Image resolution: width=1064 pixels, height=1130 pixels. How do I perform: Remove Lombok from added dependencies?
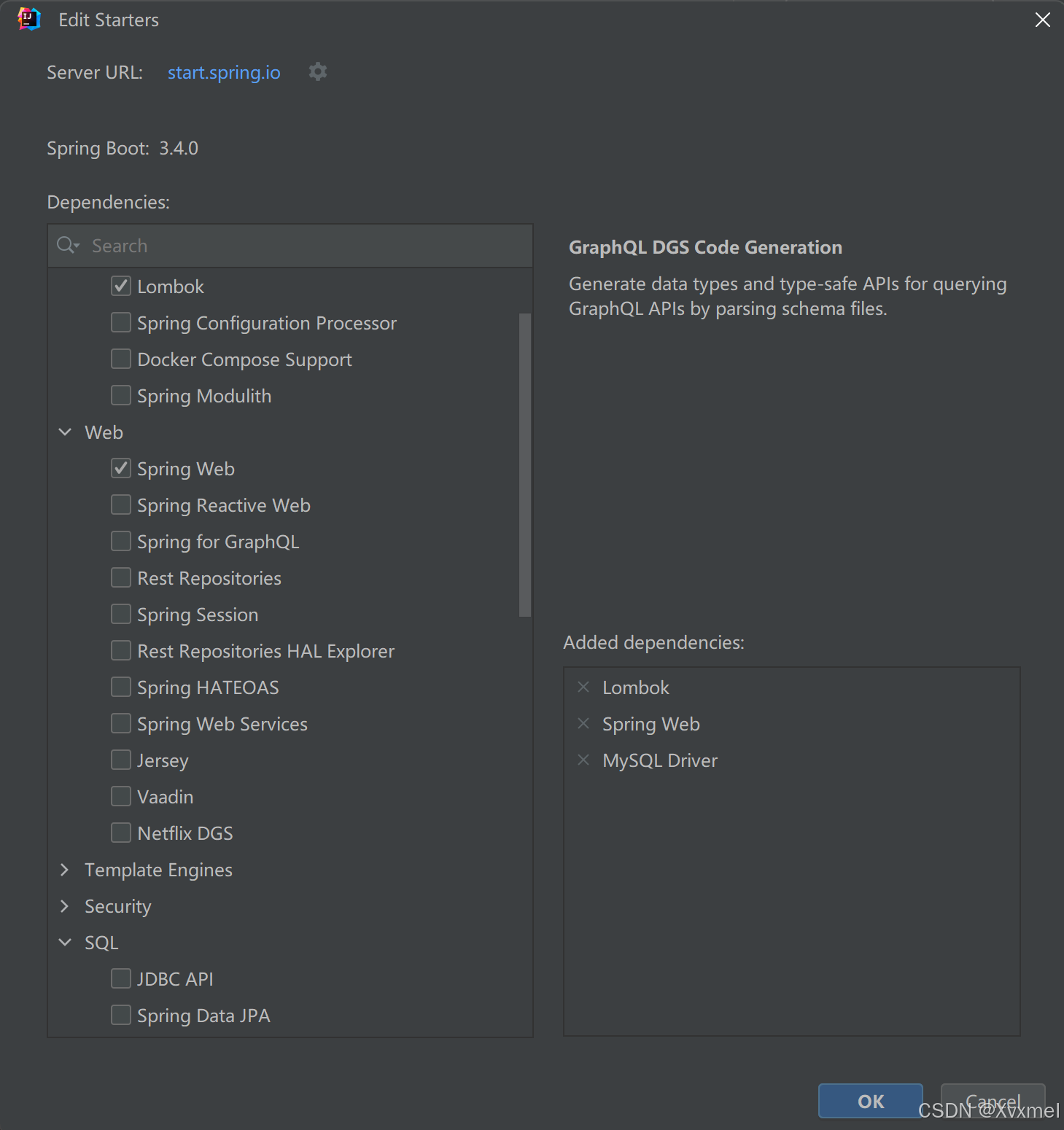583,687
